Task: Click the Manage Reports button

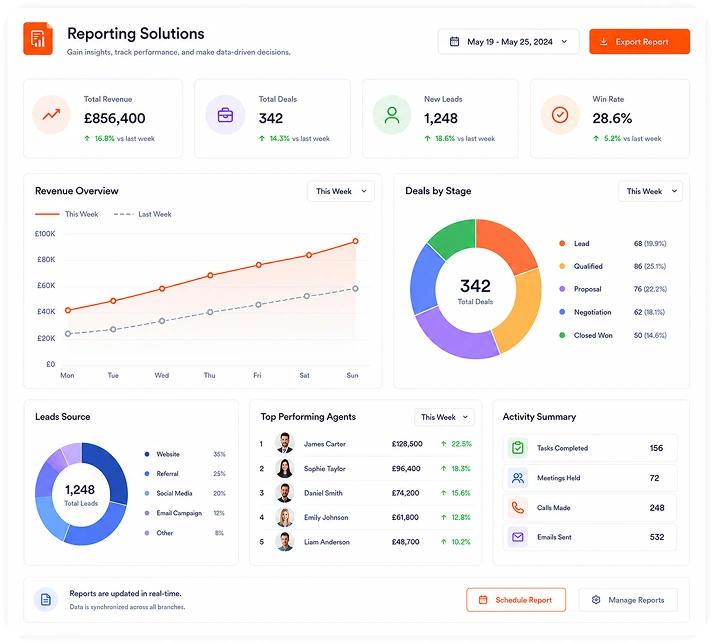Action: [x=628, y=600]
